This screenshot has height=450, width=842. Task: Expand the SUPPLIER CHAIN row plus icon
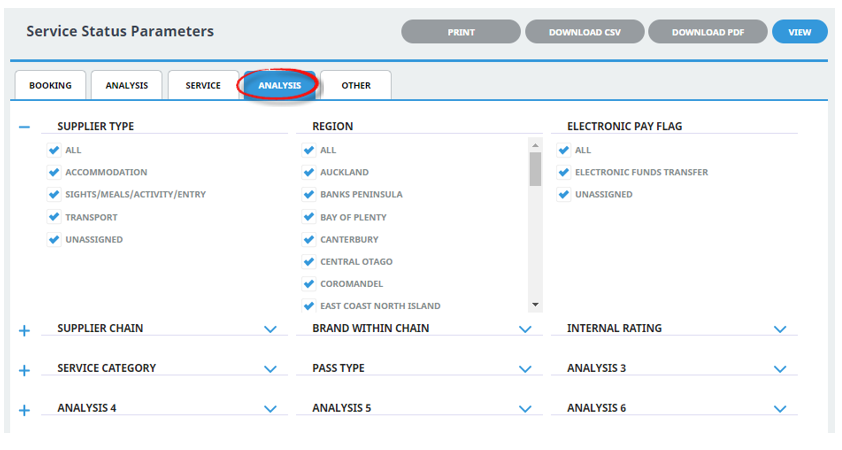24,331
